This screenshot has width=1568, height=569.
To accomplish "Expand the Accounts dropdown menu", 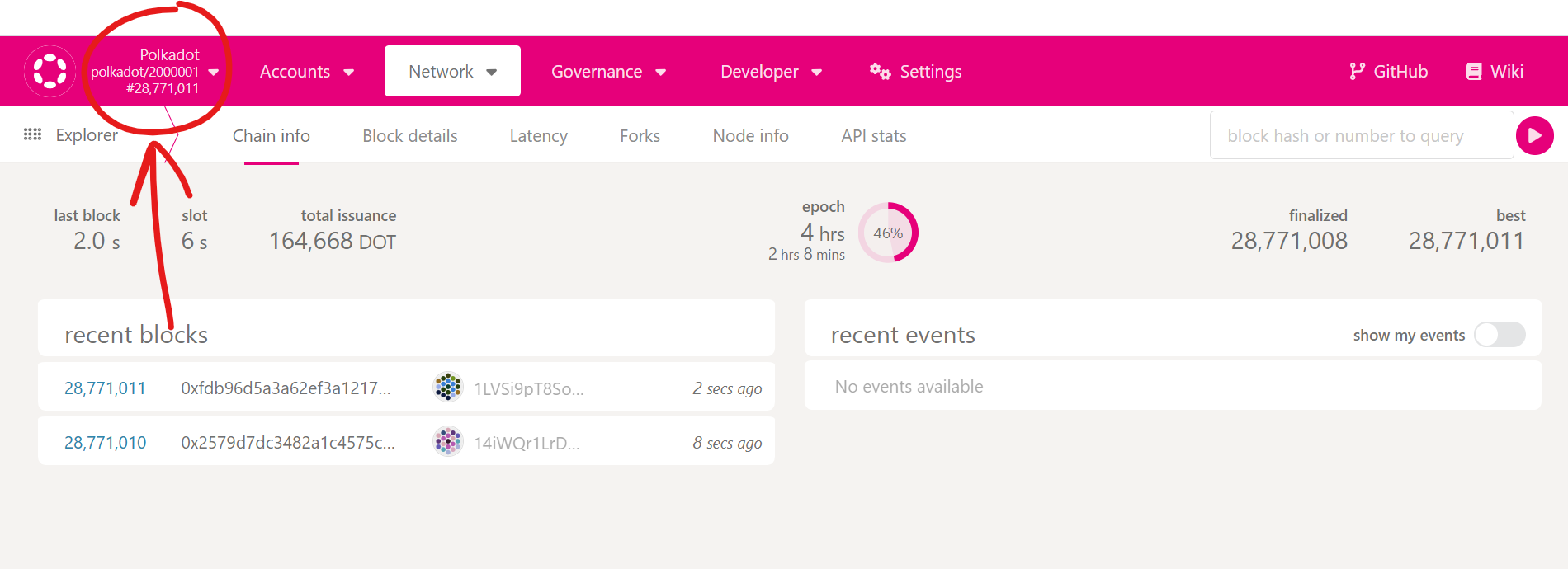I will [306, 72].
